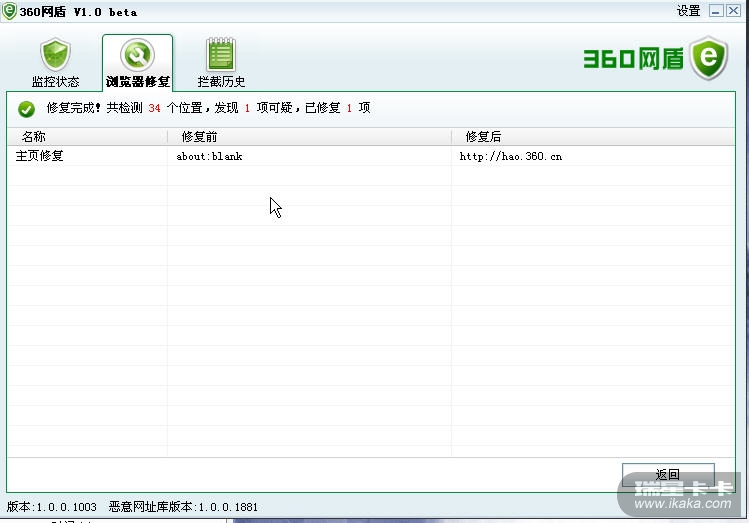Click the 360网盾 V1.0 beta title text
The image size is (749, 523).
tap(78, 12)
